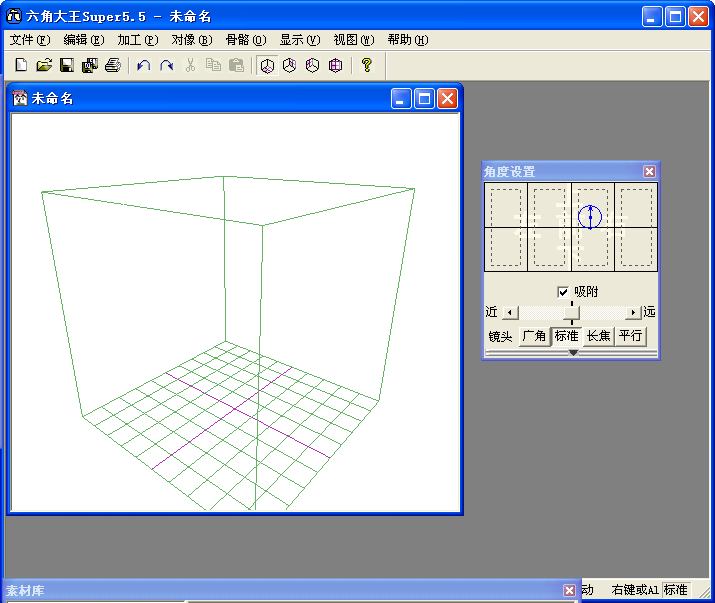The image size is (715, 603).
Task: Open a file using the folder icon
Action: coord(44,66)
